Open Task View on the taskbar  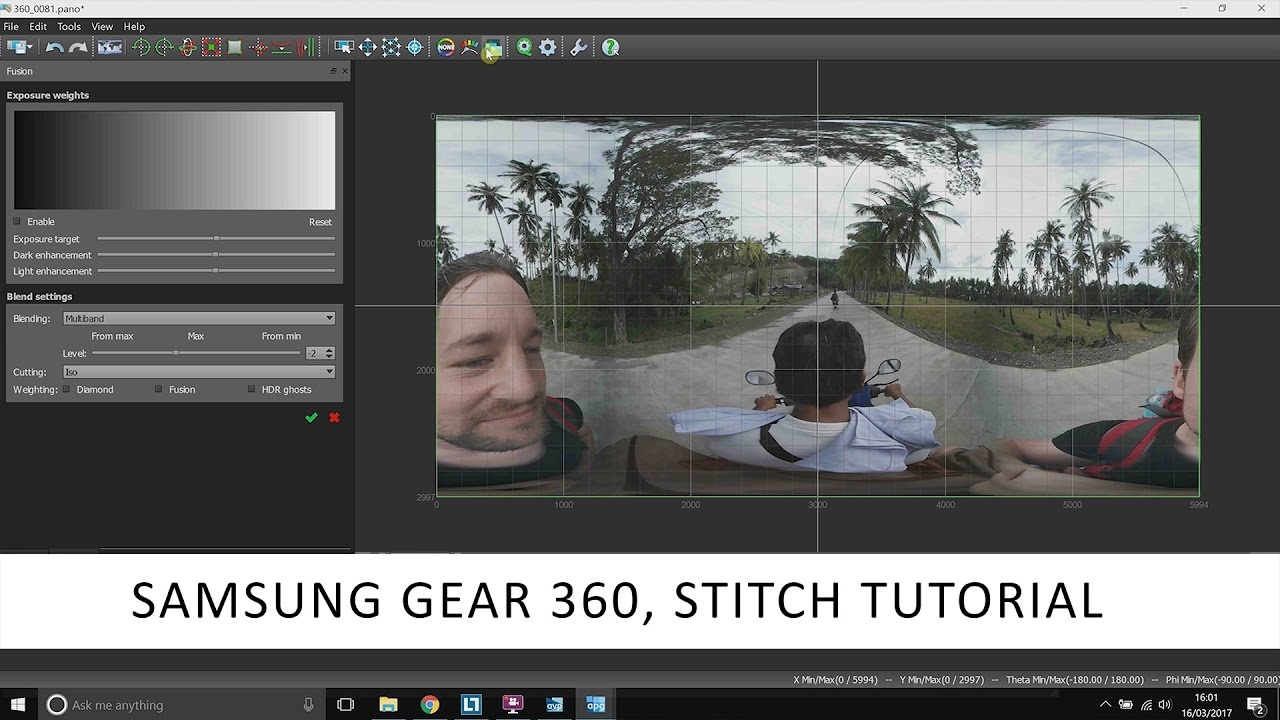(346, 705)
